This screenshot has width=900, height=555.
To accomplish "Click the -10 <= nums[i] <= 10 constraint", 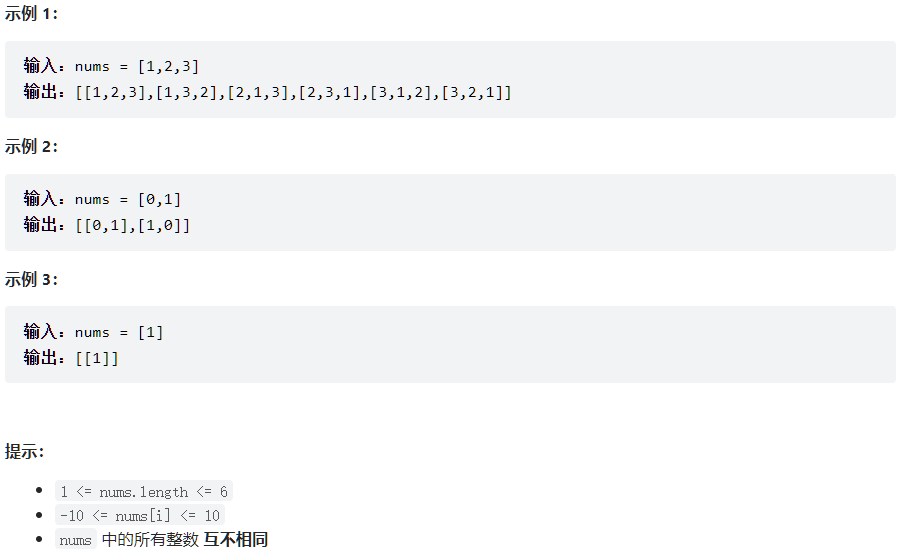I will tap(140, 515).
